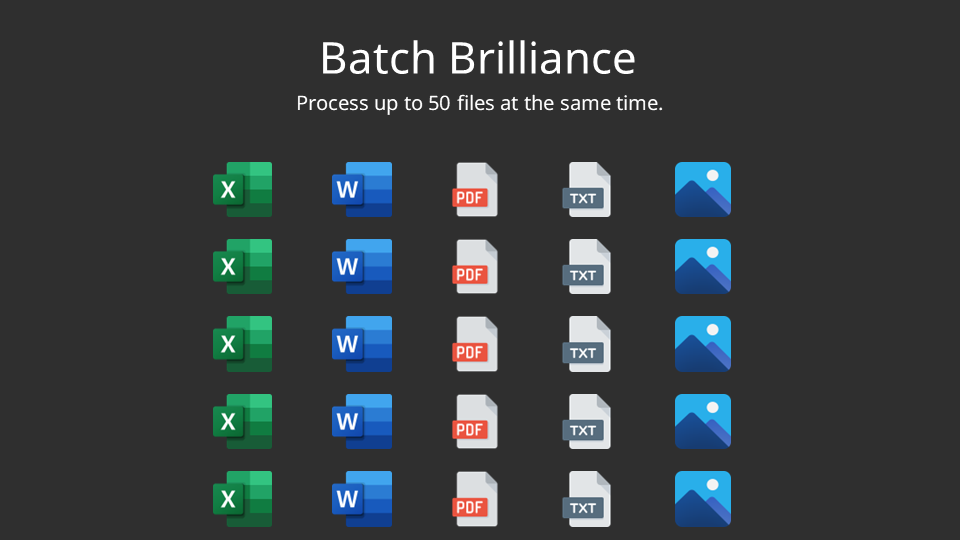
Task: Select the PDF icon in the second row
Action: pyautogui.click(x=475, y=266)
